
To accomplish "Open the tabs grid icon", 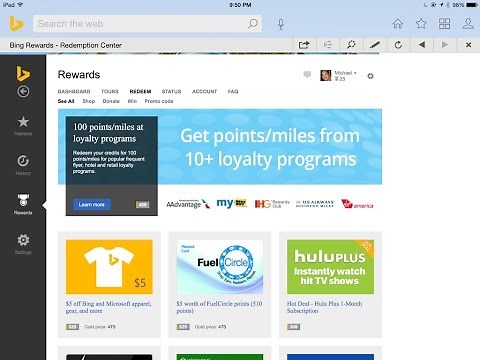I will 444,24.
